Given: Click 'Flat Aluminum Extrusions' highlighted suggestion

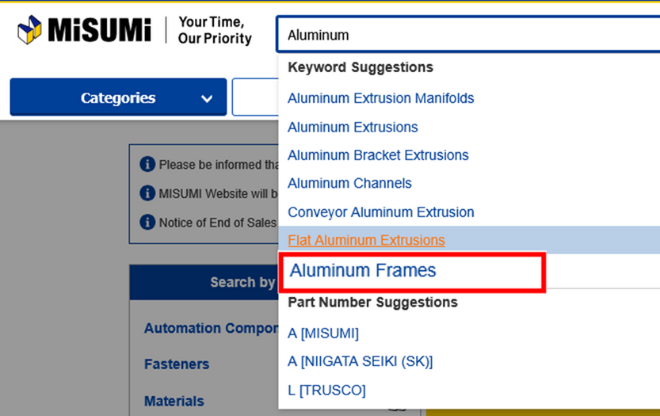Looking at the screenshot, I should [x=366, y=240].
